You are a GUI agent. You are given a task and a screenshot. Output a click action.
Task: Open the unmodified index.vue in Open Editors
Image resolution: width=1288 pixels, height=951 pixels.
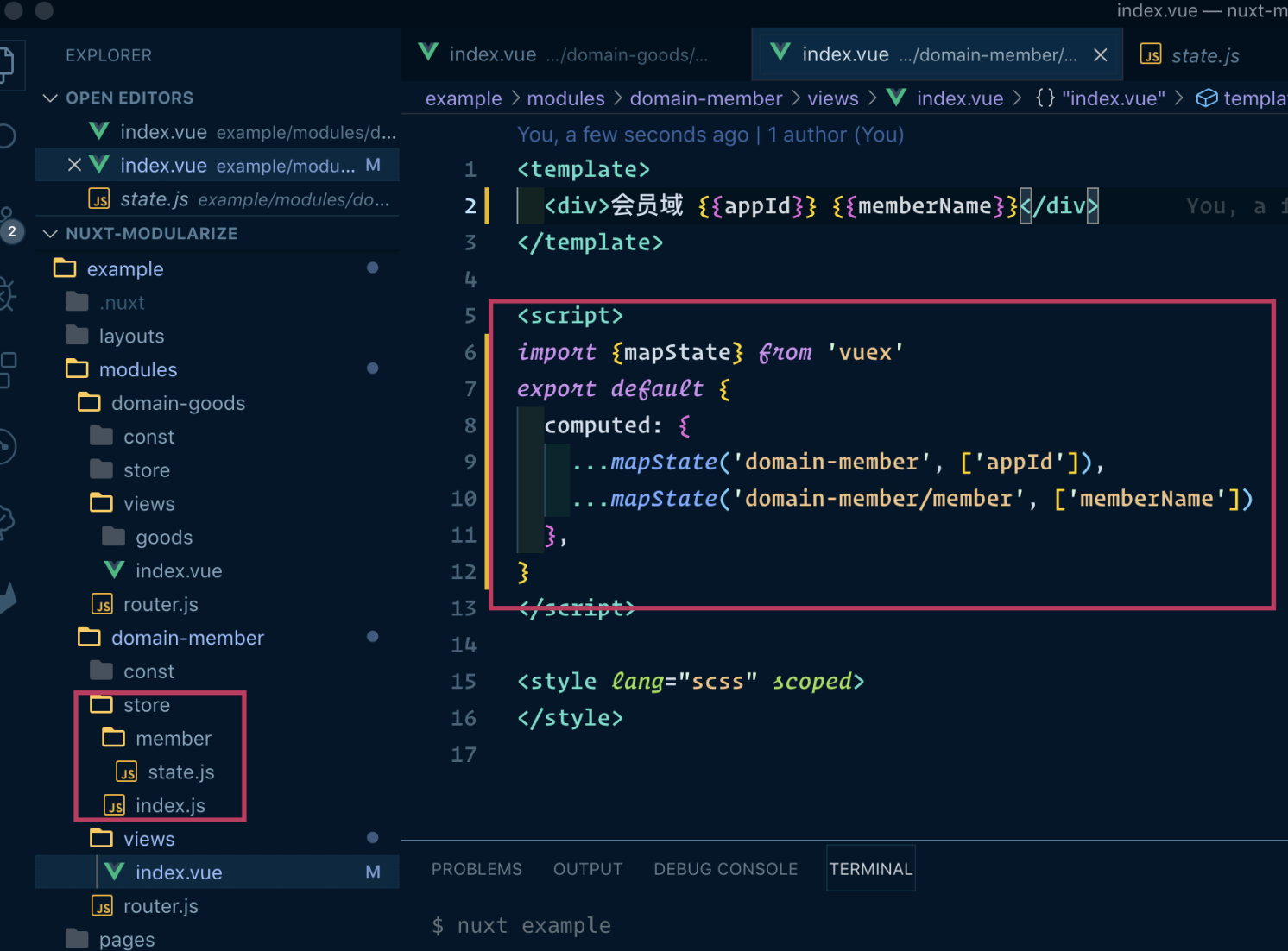coord(217,132)
